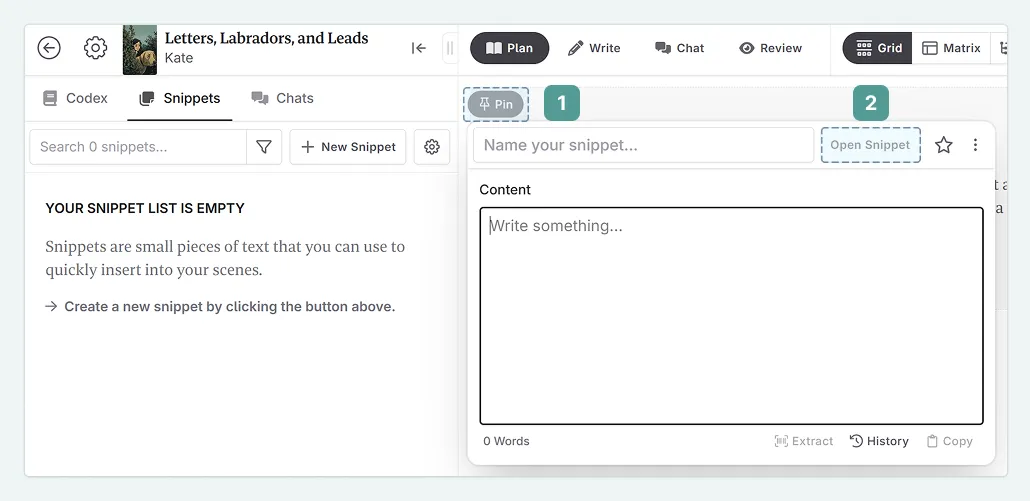Focus the Search snippets field
This screenshot has width=1030, height=501.
[x=138, y=147]
